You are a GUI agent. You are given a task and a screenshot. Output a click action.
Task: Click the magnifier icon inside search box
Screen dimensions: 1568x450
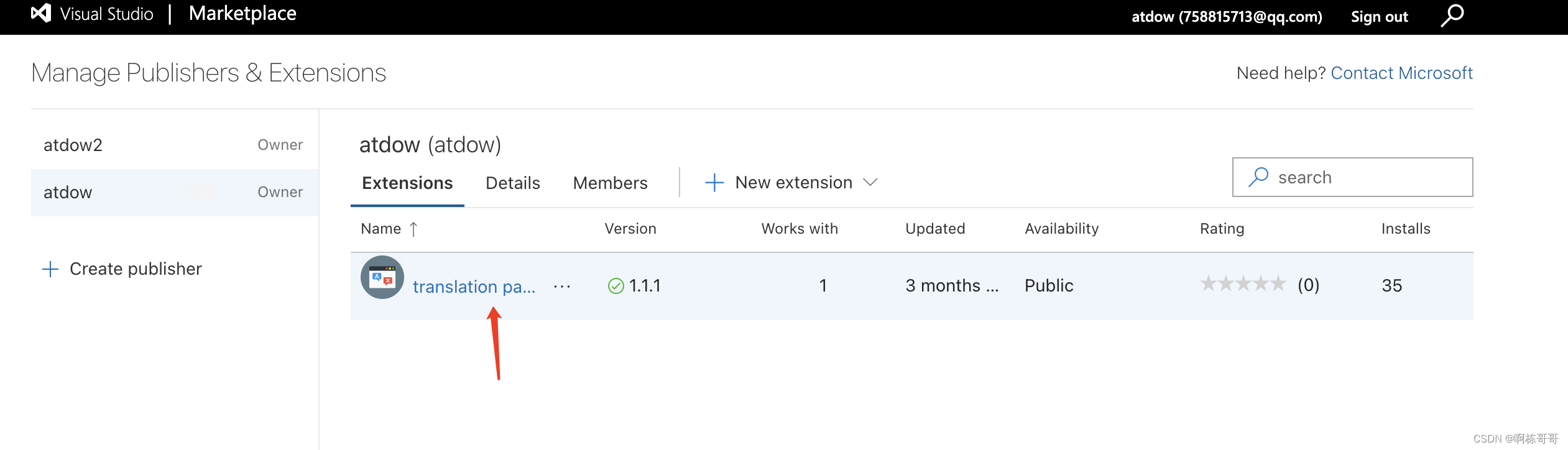[1258, 177]
